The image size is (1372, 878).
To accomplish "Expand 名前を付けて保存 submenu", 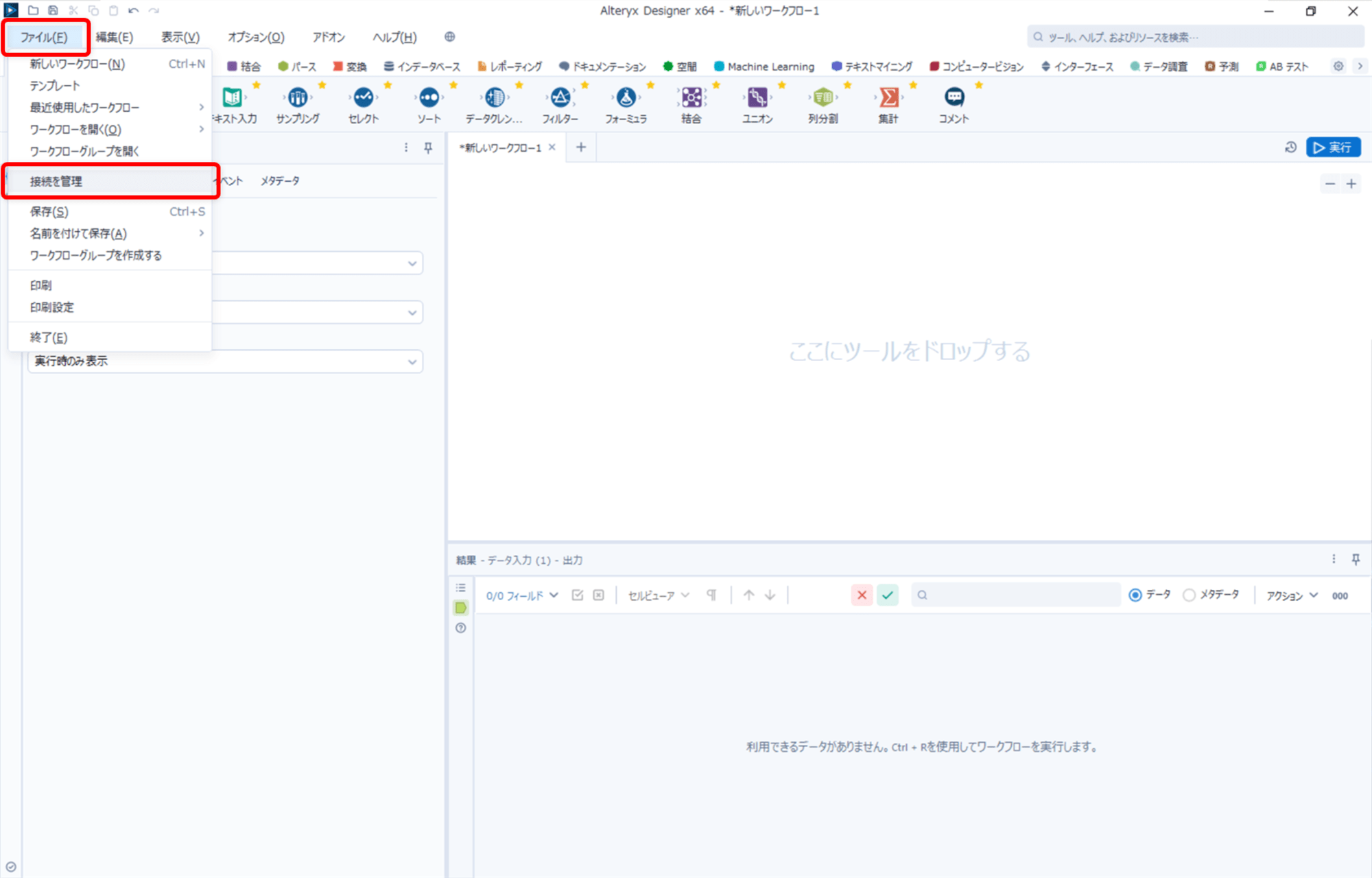I will coord(110,234).
